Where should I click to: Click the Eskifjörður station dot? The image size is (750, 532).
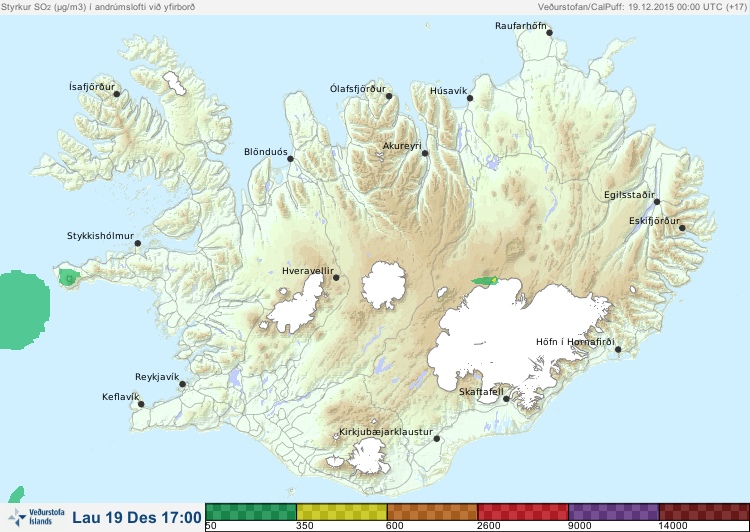click(682, 228)
